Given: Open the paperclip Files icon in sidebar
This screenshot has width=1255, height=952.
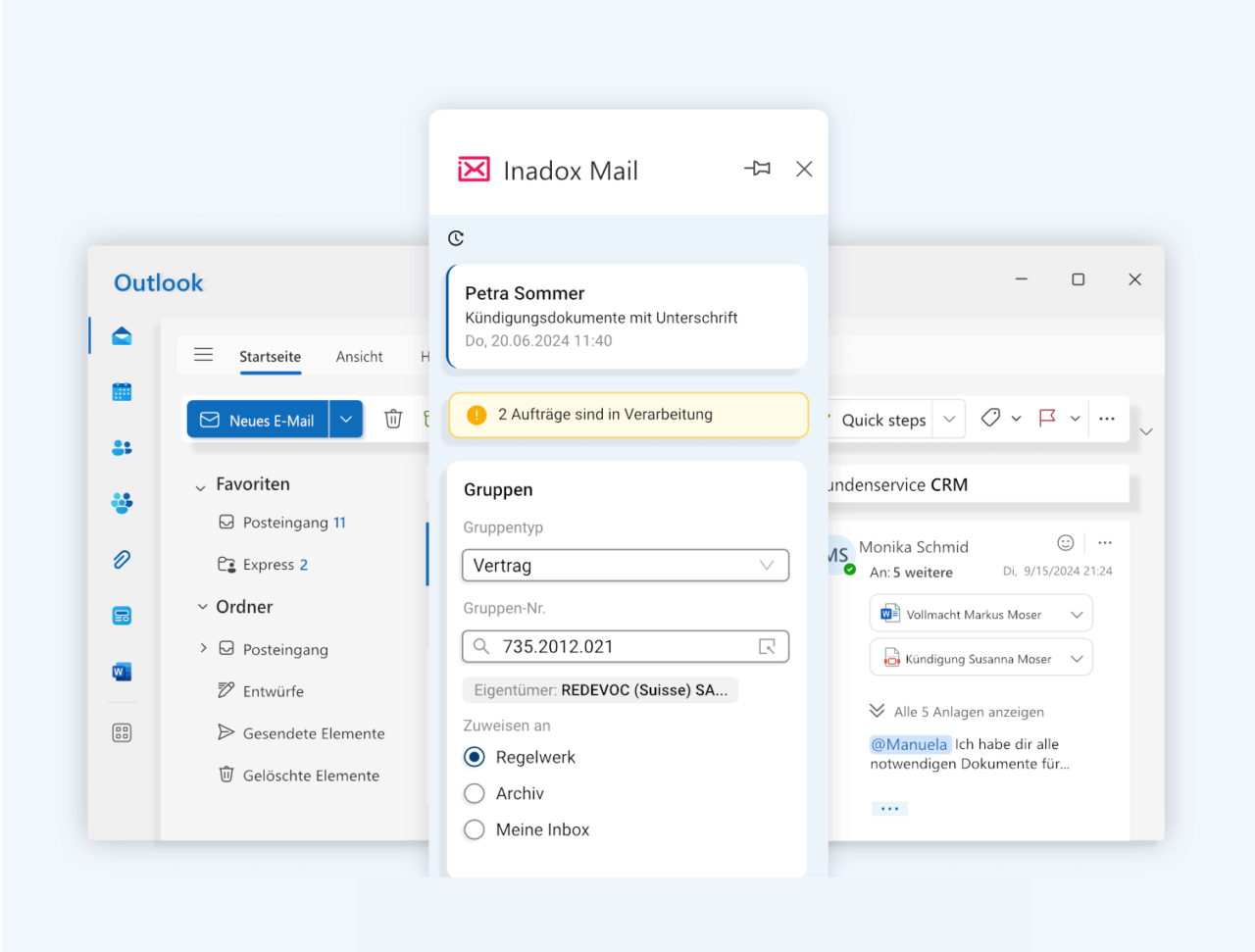Looking at the screenshot, I should click(122, 560).
